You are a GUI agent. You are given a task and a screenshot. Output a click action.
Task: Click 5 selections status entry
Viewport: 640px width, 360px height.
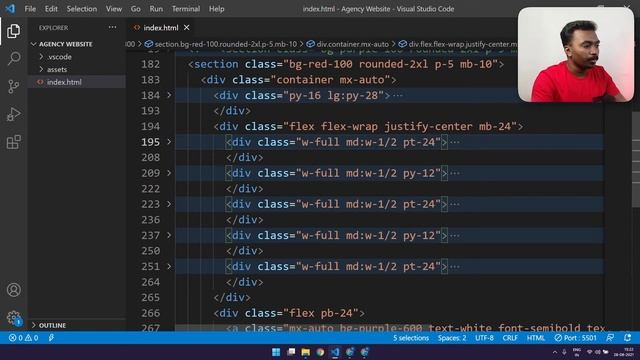click(411, 338)
